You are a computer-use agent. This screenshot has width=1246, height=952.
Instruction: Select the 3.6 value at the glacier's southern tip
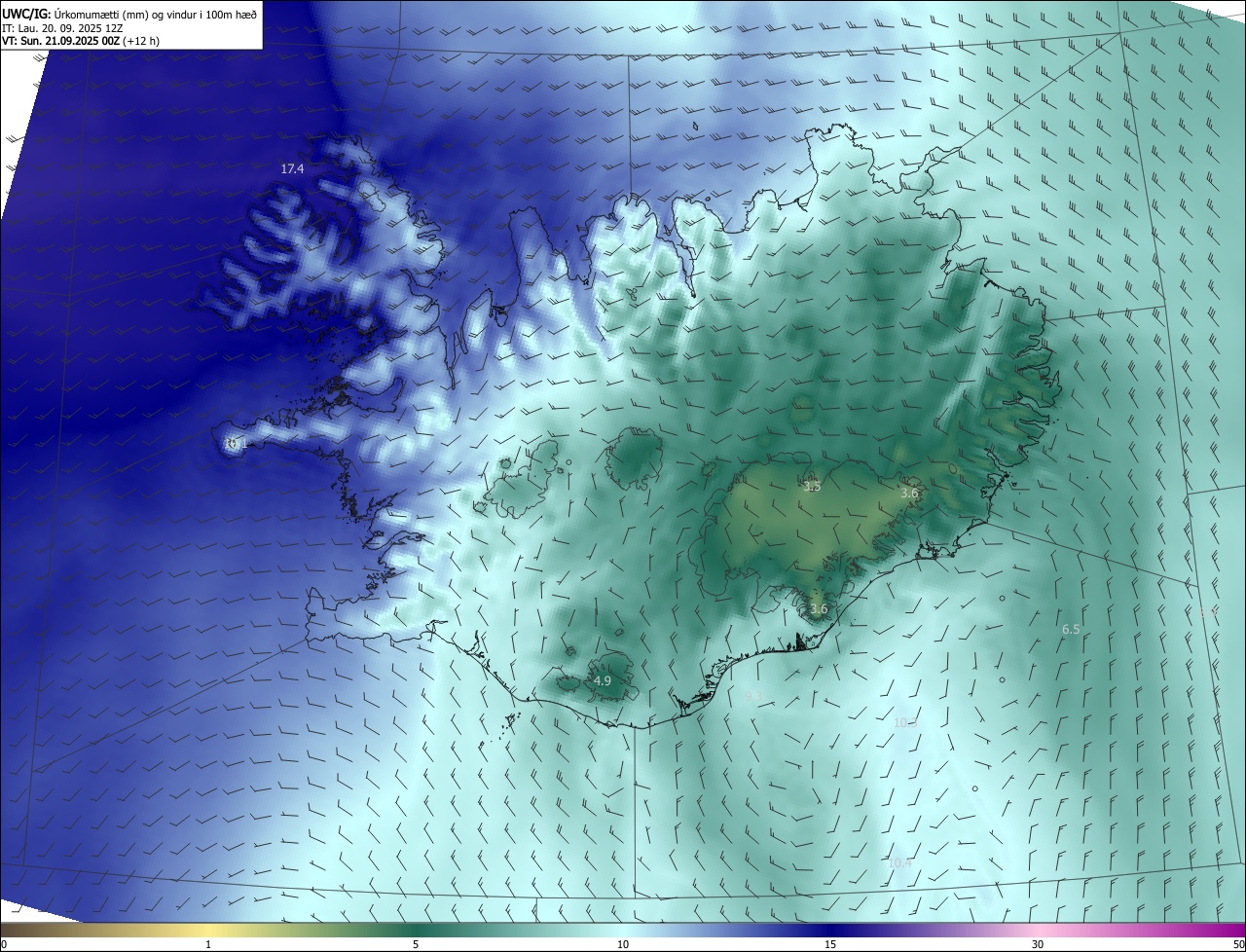[x=819, y=609]
